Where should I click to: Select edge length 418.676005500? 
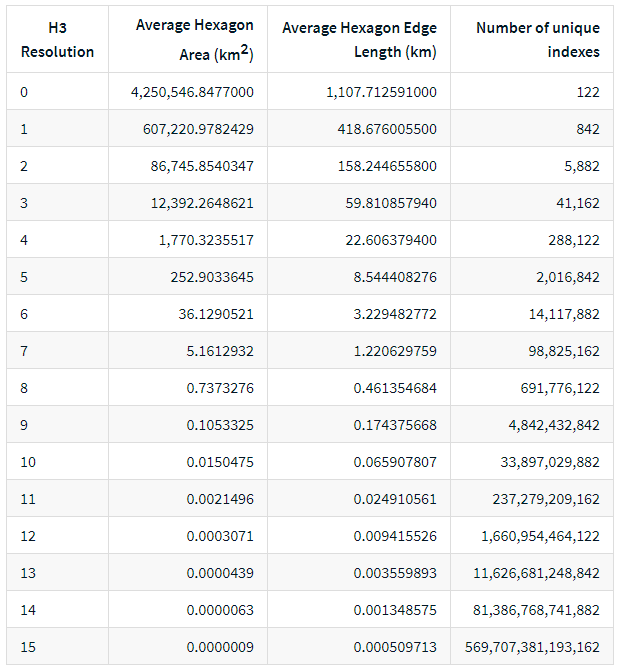387,129
